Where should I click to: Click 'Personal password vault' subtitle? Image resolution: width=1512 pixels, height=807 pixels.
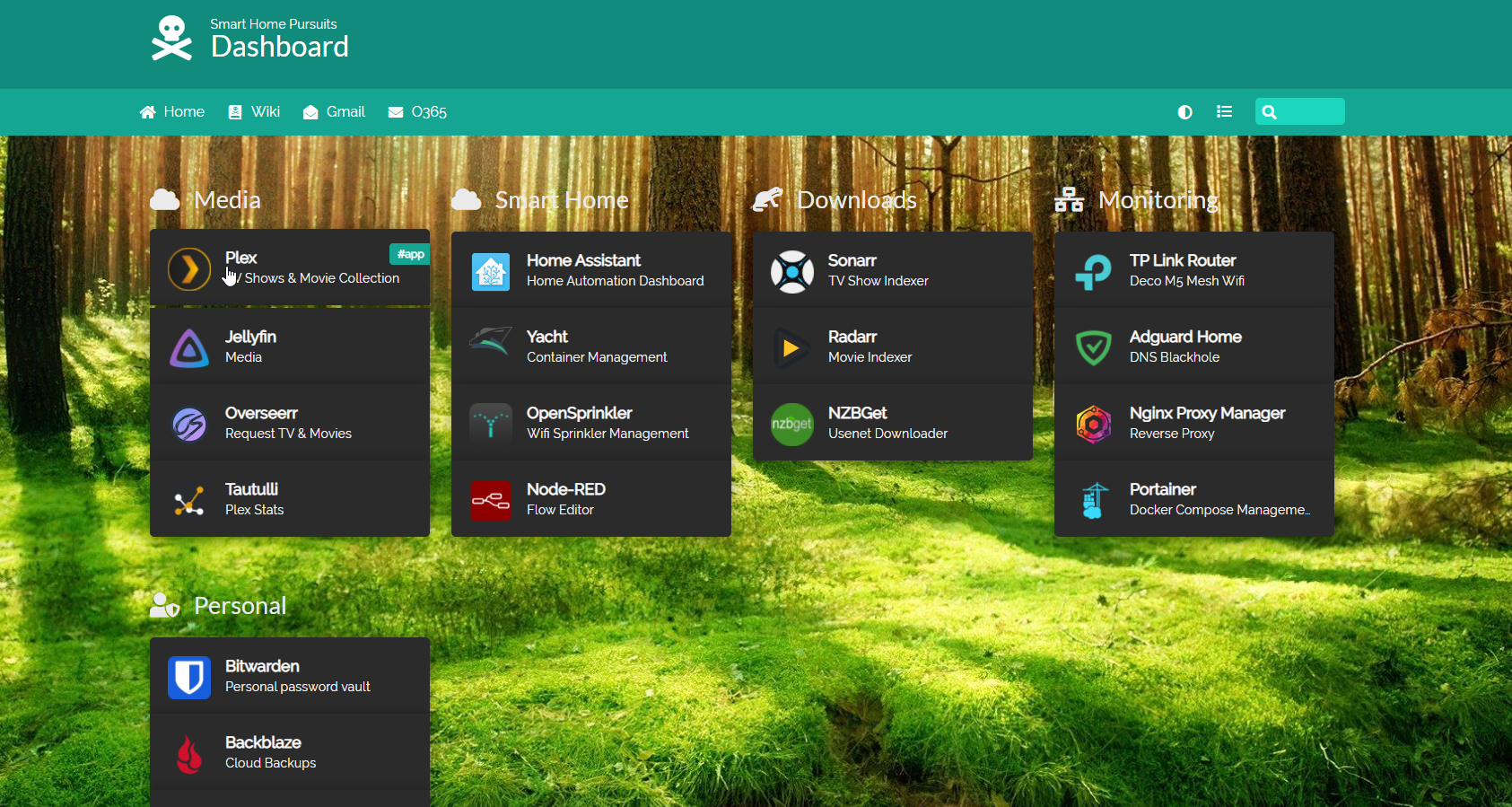[x=298, y=687]
